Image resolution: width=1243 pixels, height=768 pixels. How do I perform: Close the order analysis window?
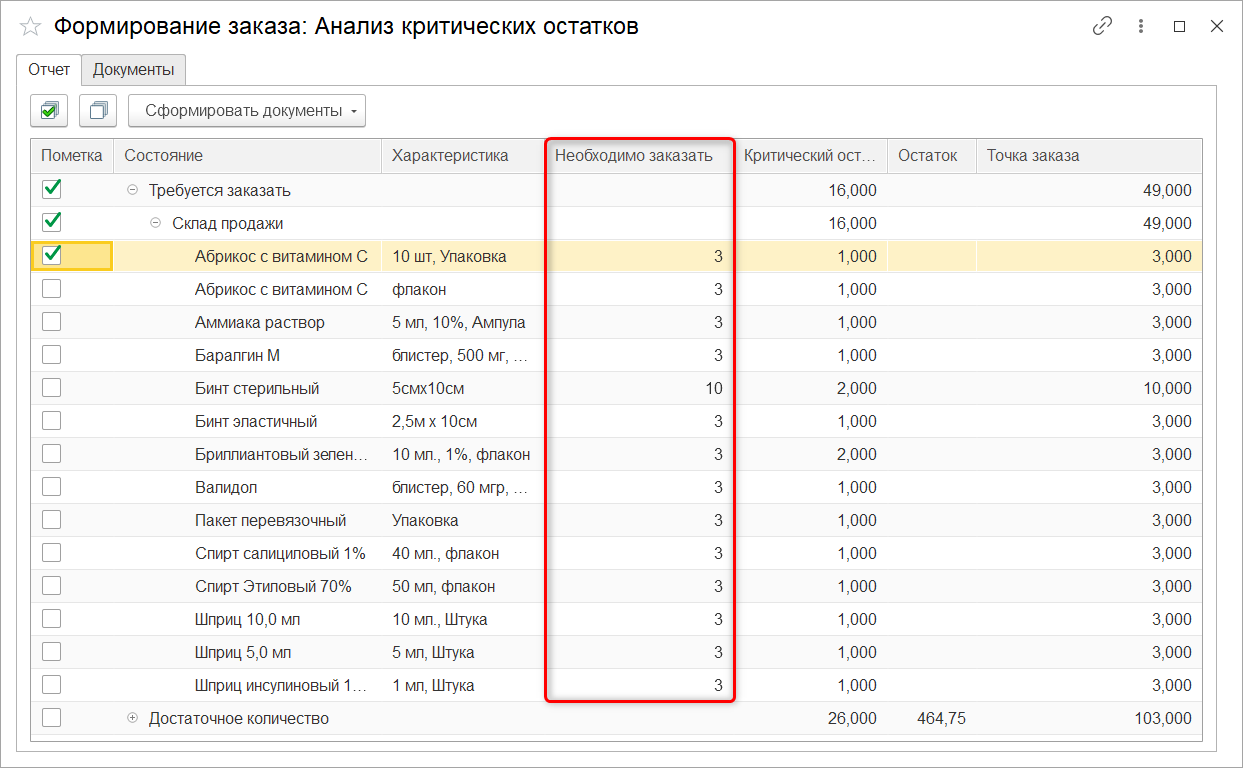pyautogui.click(x=1217, y=27)
